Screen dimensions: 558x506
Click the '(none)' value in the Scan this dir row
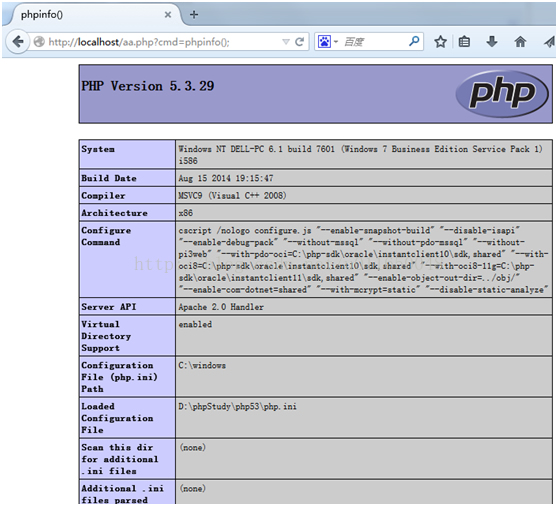pyautogui.click(x=193, y=447)
